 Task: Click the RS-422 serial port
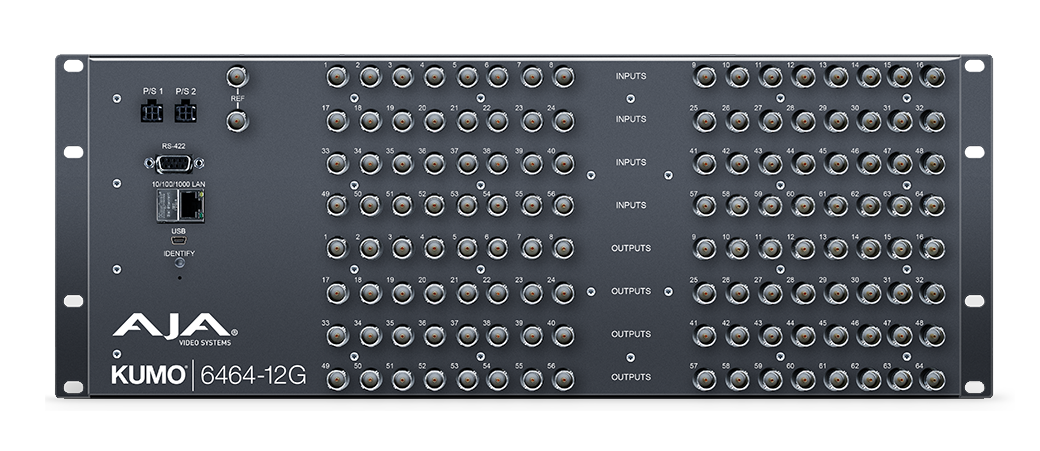click(174, 163)
